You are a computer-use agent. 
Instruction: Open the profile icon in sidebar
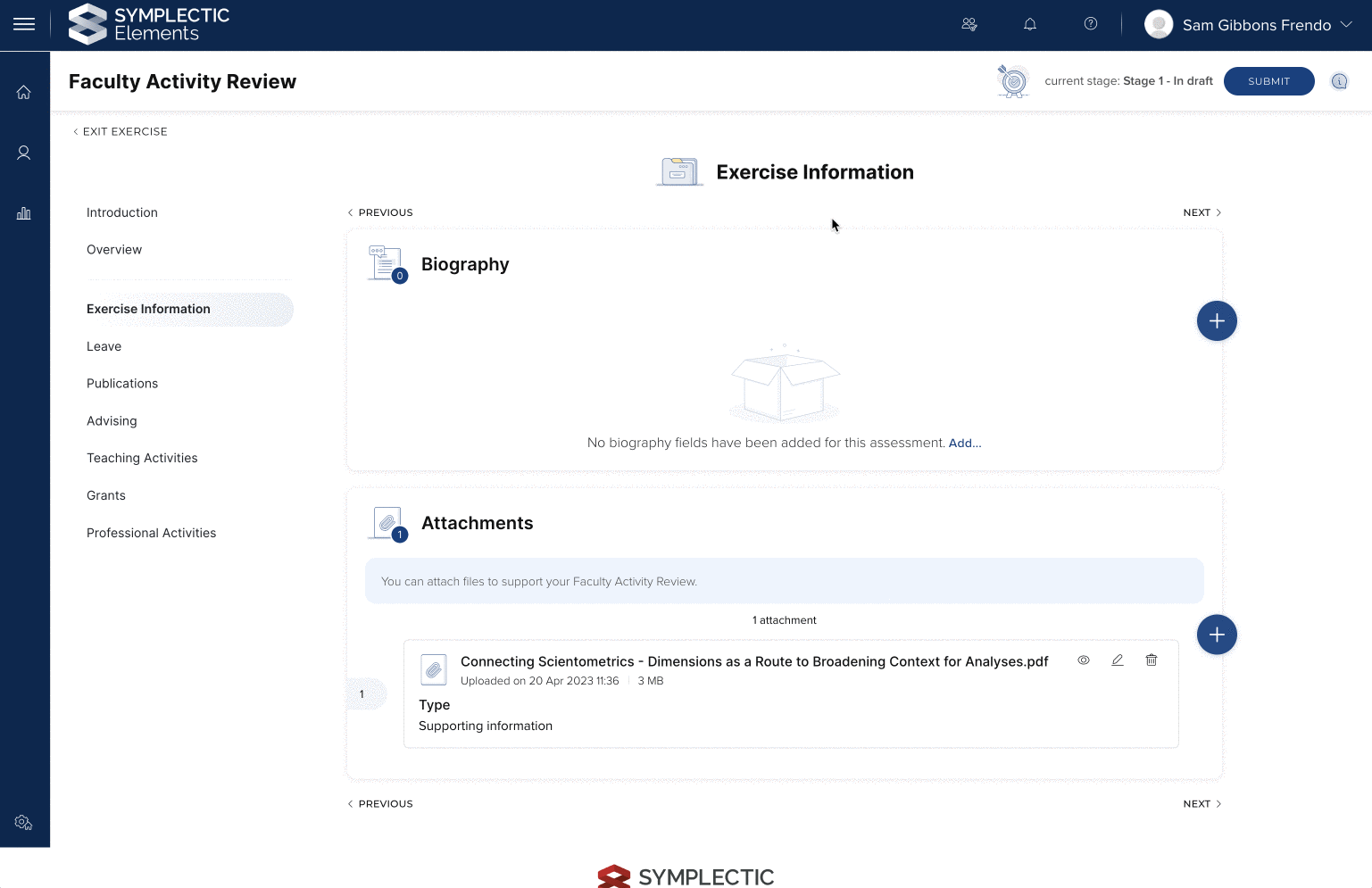(24, 154)
